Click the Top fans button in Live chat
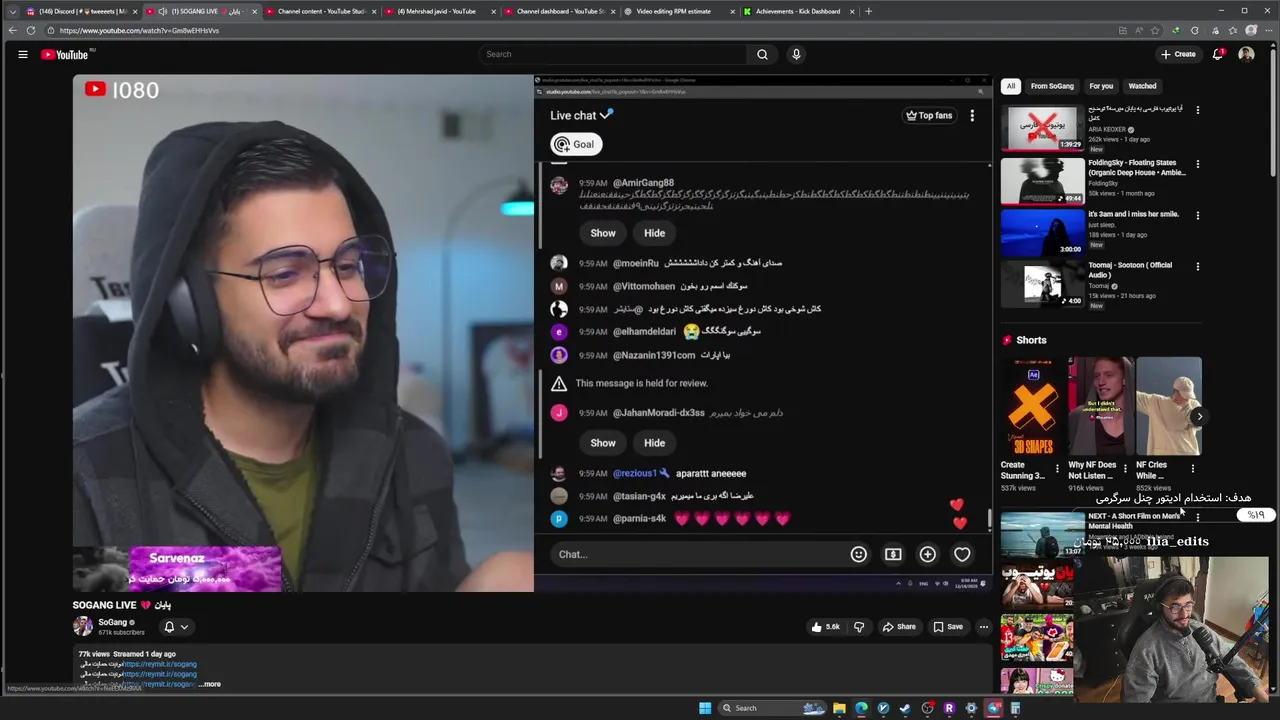This screenshot has height=720, width=1280. 929,116
